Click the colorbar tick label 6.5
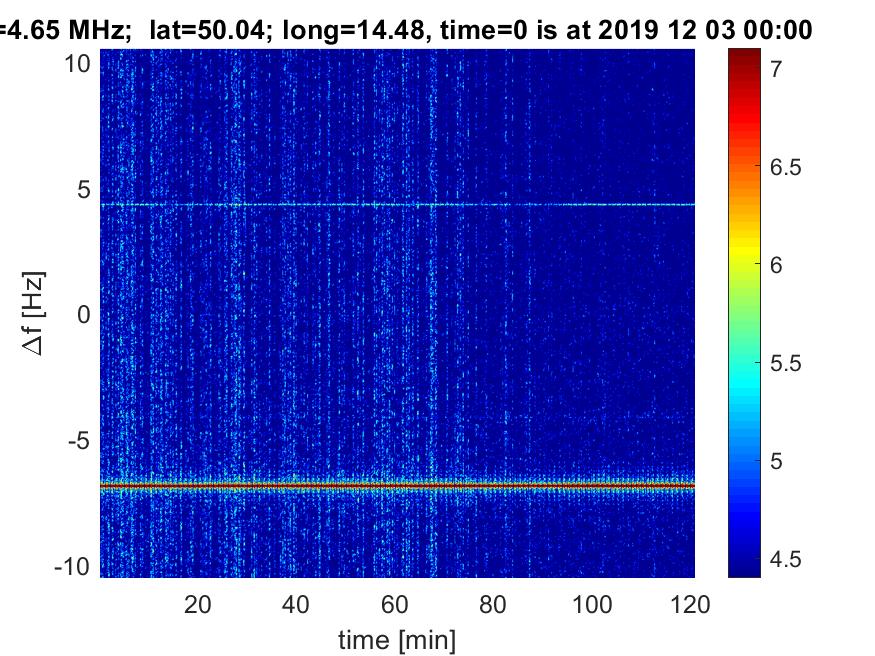Viewport: 875px width, 656px height. click(x=786, y=167)
